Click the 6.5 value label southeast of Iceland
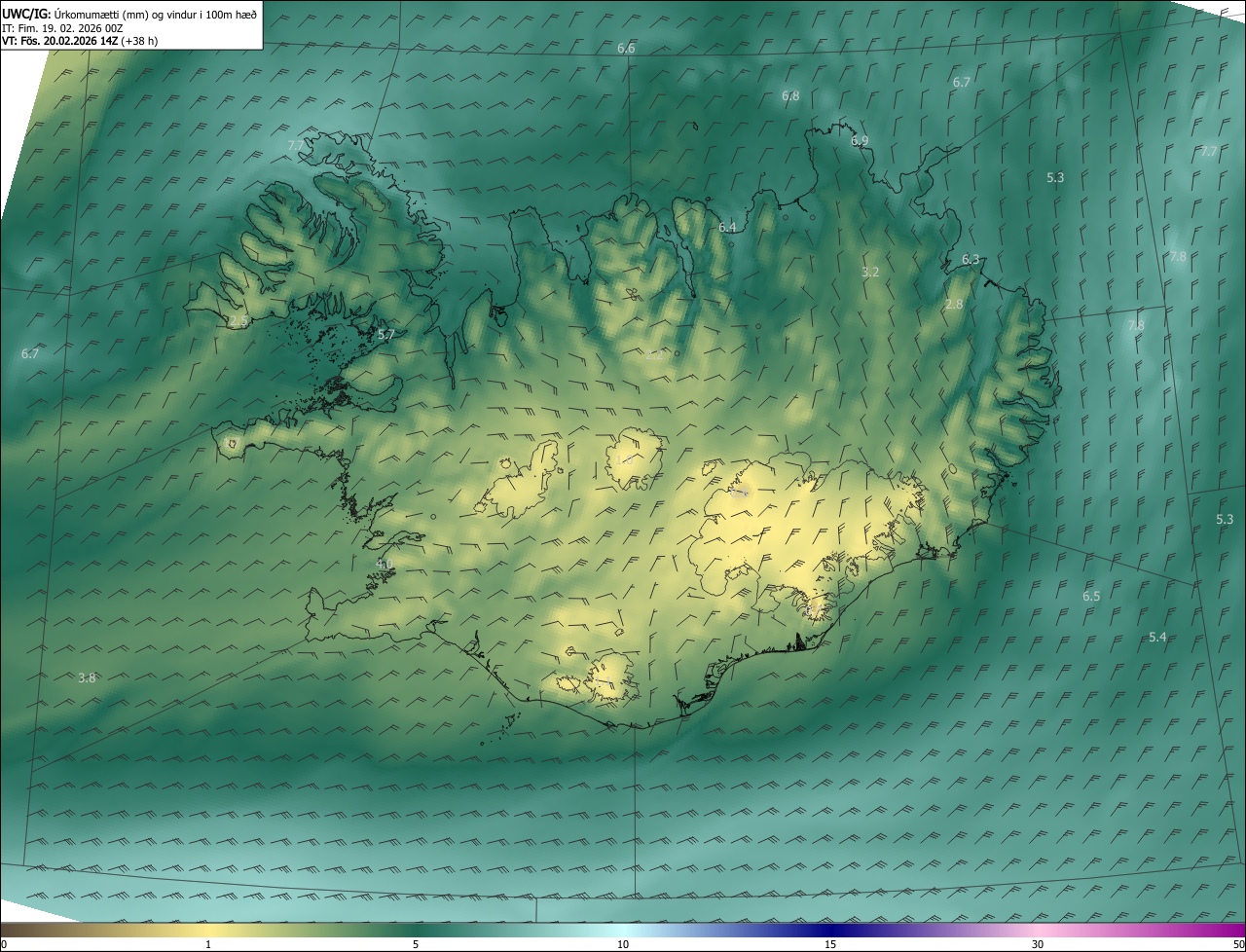The width and height of the screenshot is (1246, 952). [x=1091, y=597]
